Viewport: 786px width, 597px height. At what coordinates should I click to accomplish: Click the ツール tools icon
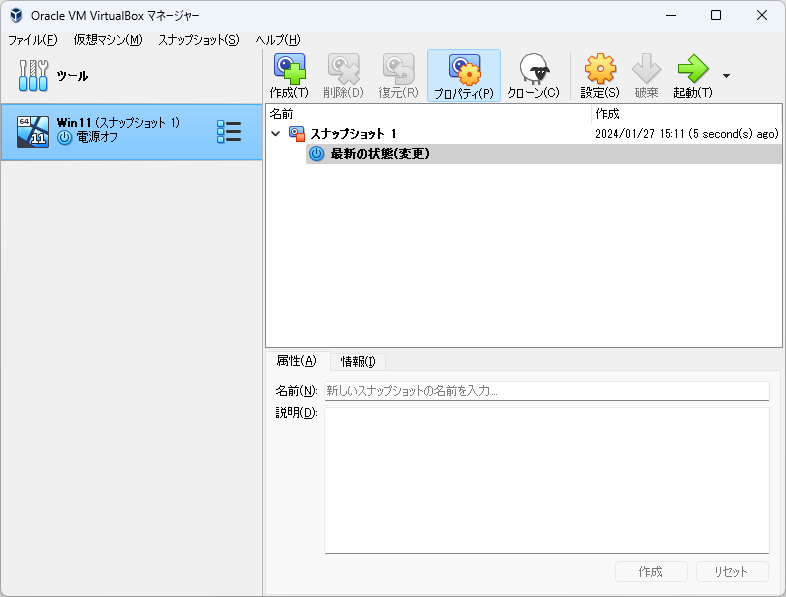[x=33, y=76]
